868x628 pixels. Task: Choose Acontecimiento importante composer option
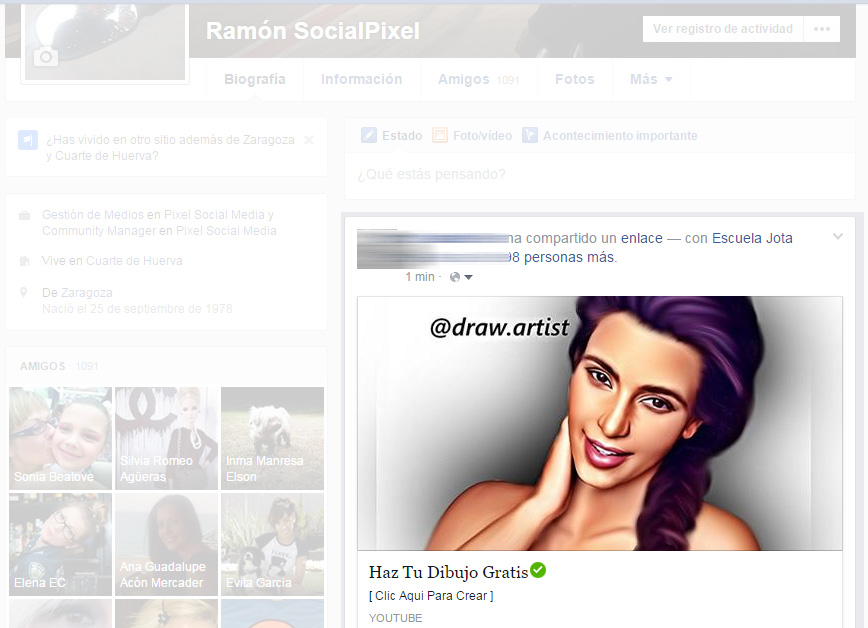pos(609,135)
